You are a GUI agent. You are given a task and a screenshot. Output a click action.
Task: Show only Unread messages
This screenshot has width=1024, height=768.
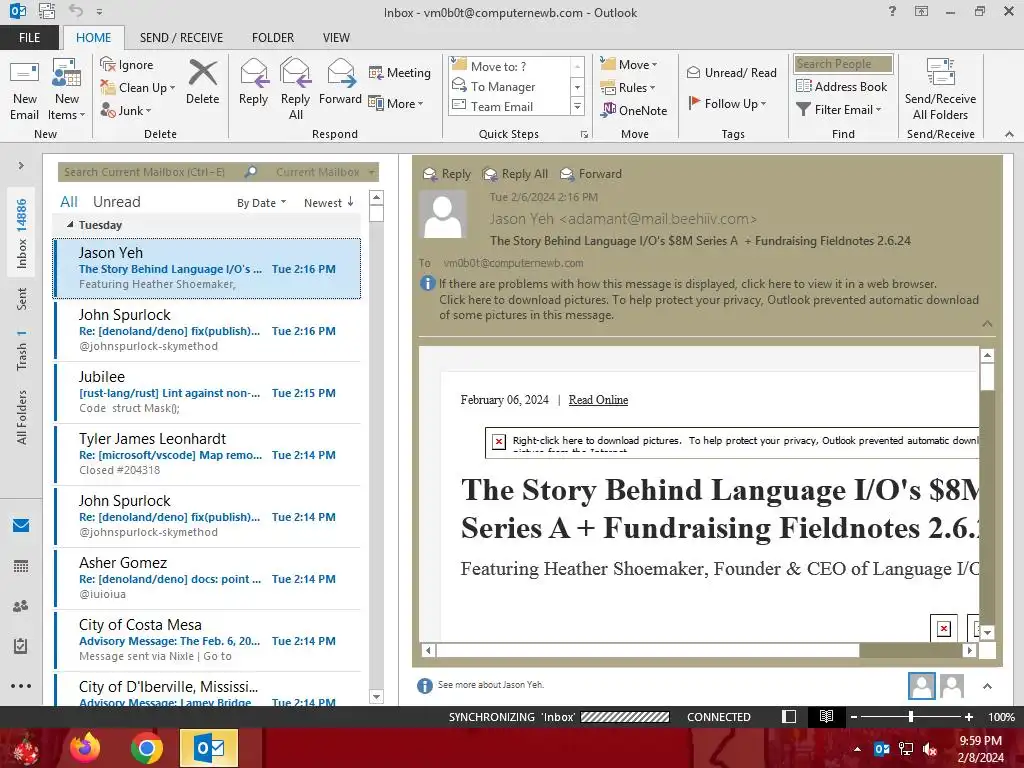pyautogui.click(x=116, y=202)
